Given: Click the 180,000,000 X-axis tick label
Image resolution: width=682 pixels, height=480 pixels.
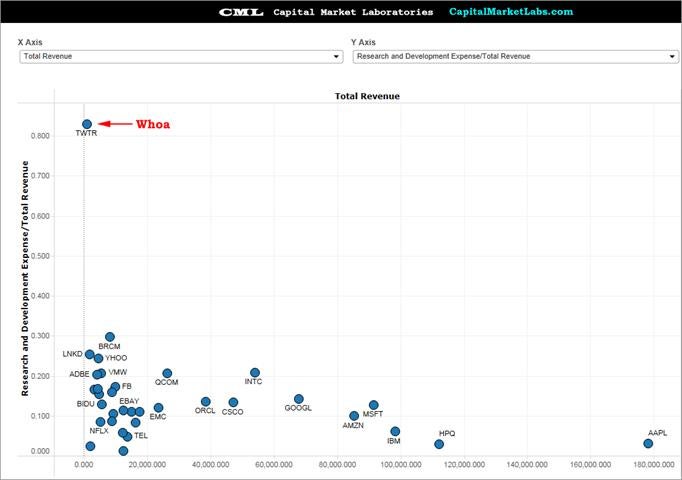Looking at the screenshot, I should tap(654, 465).
